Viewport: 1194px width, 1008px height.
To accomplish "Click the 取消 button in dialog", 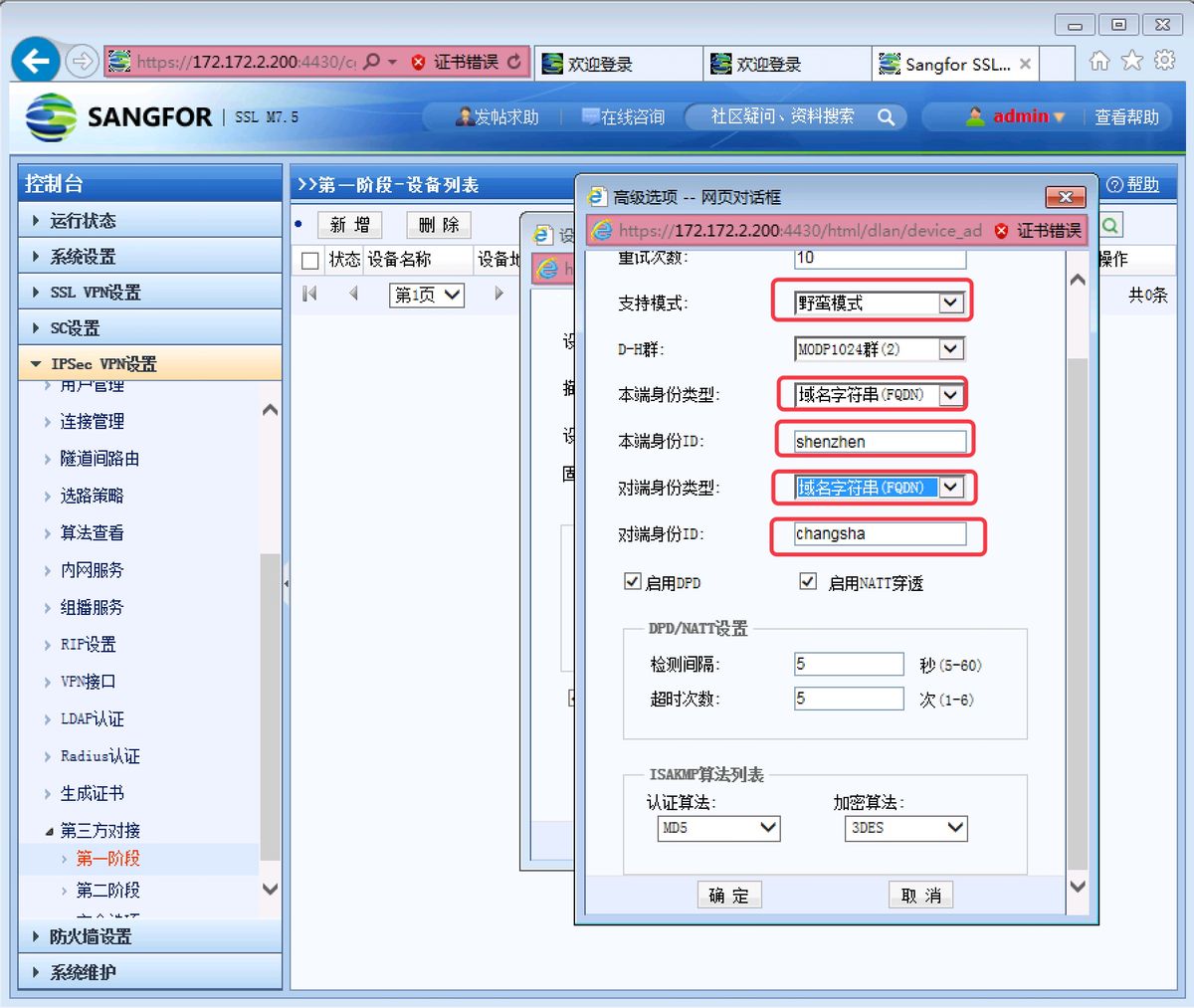I will [921, 896].
